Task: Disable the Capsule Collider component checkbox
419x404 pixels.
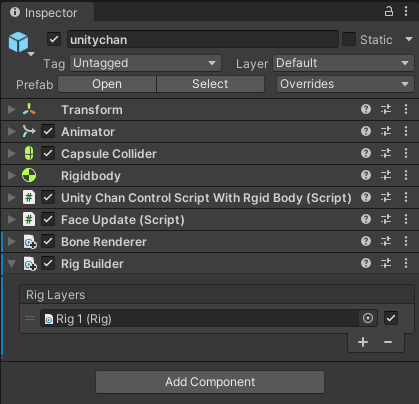Action: (x=48, y=153)
